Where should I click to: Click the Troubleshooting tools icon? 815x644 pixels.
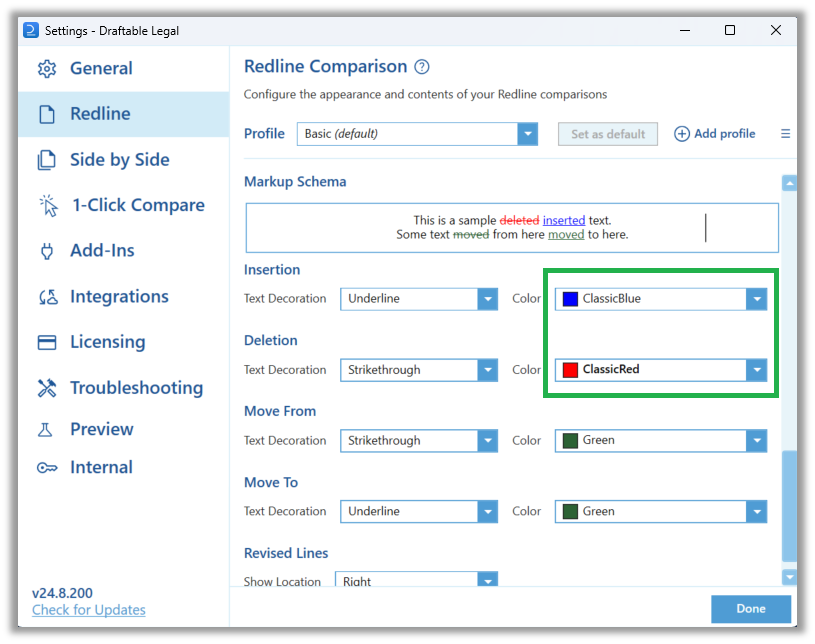pos(47,388)
